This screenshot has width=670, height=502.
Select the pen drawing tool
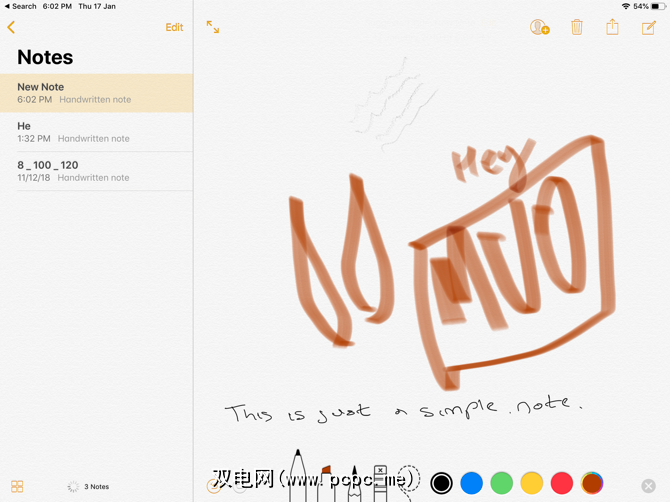click(x=298, y=478)
